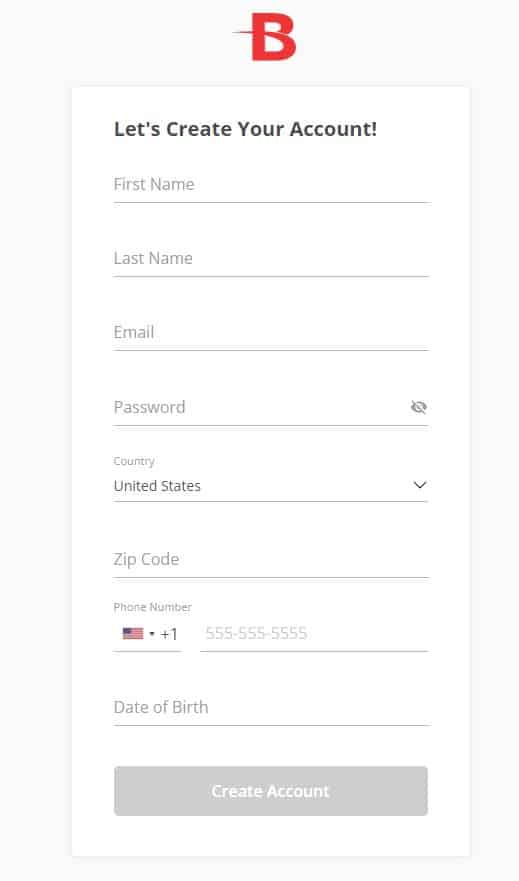The image size is (519, 881).
Task: Click the Create Account button
Action: point(271,791)
